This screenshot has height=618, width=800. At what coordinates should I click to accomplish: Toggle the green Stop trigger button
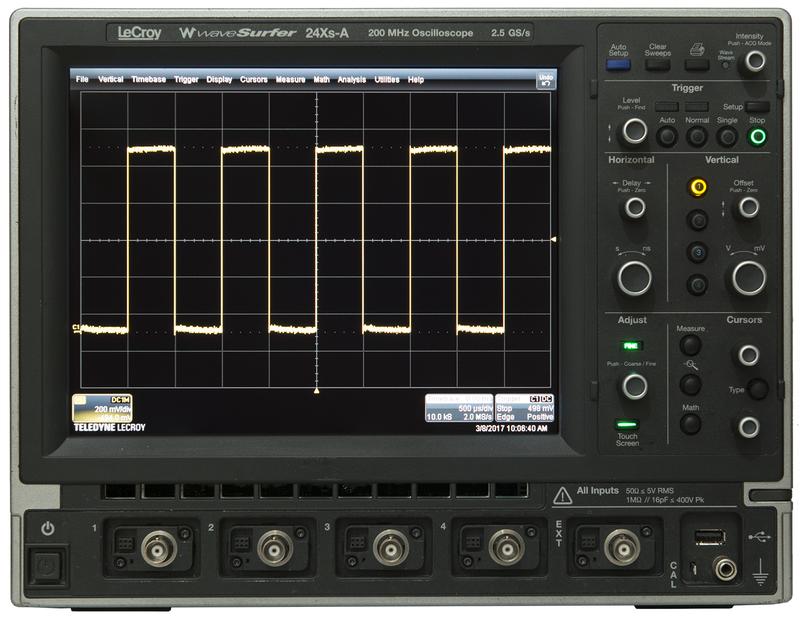pos(758,136)
